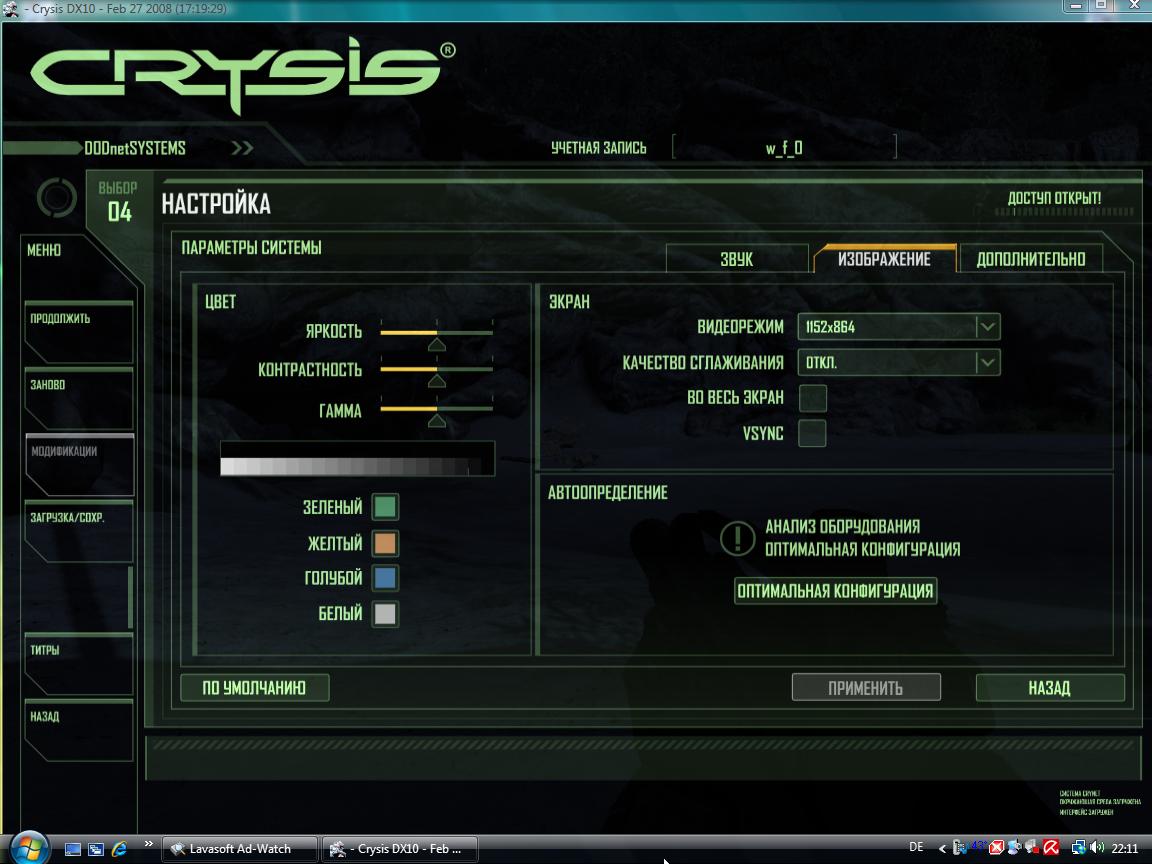
Task: Click НАЗАД in the left side menu
Action: [79, 730]
